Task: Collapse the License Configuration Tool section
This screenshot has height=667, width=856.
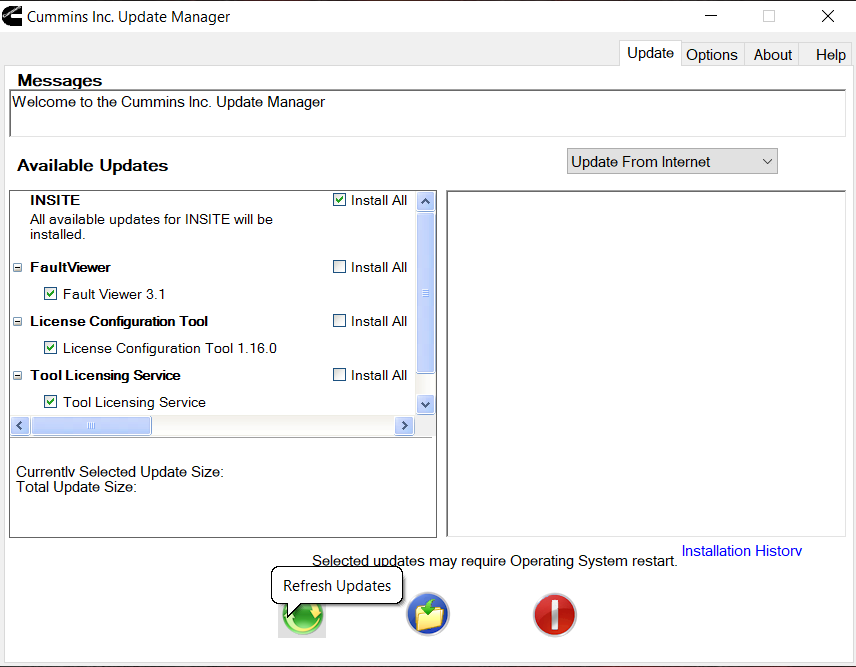Action: click(x=15, y=320)
